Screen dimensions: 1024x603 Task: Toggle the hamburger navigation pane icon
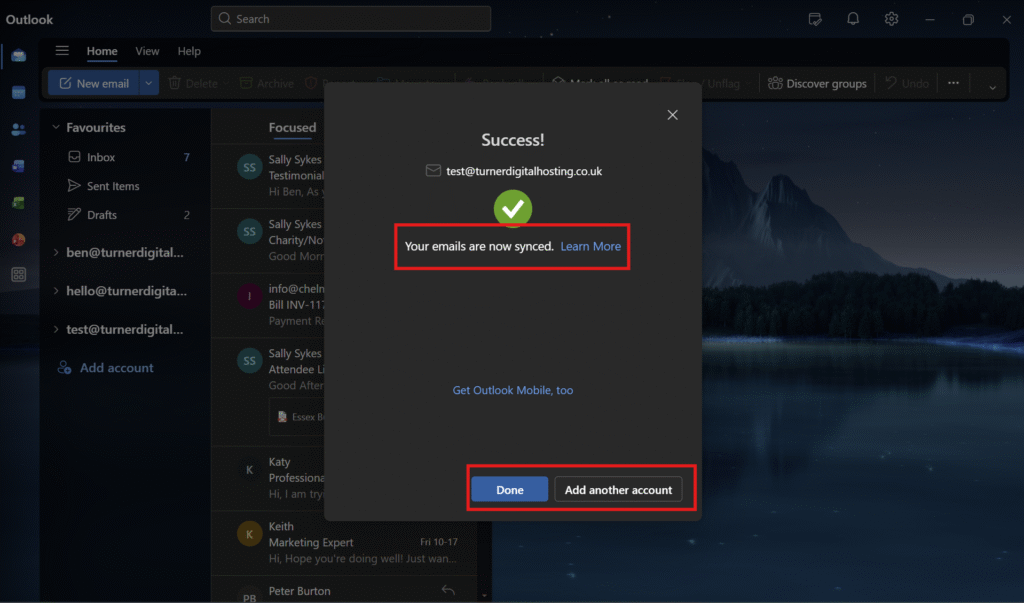coord(62,51)
